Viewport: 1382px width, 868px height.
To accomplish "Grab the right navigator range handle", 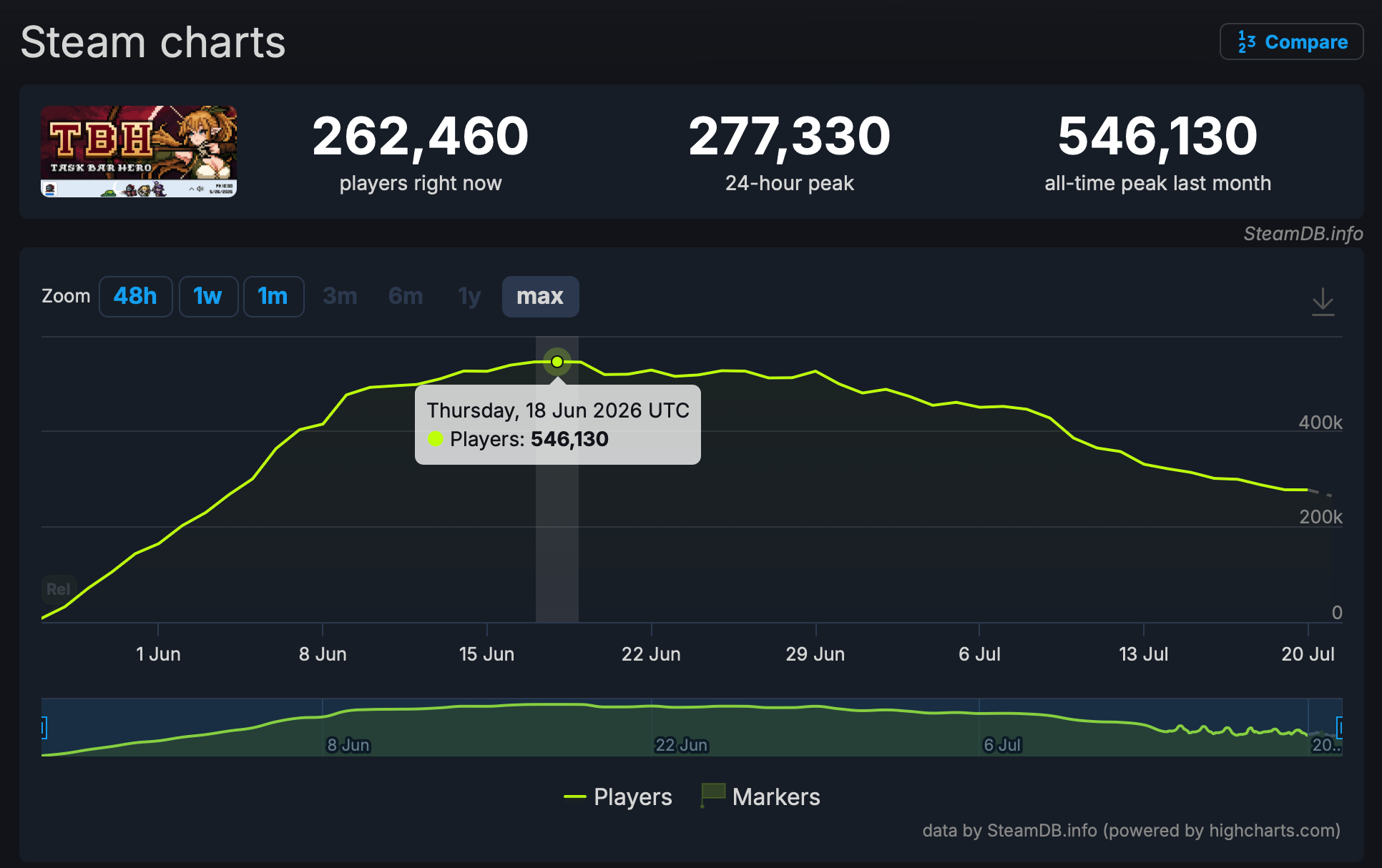I will tap(1339, 728).
